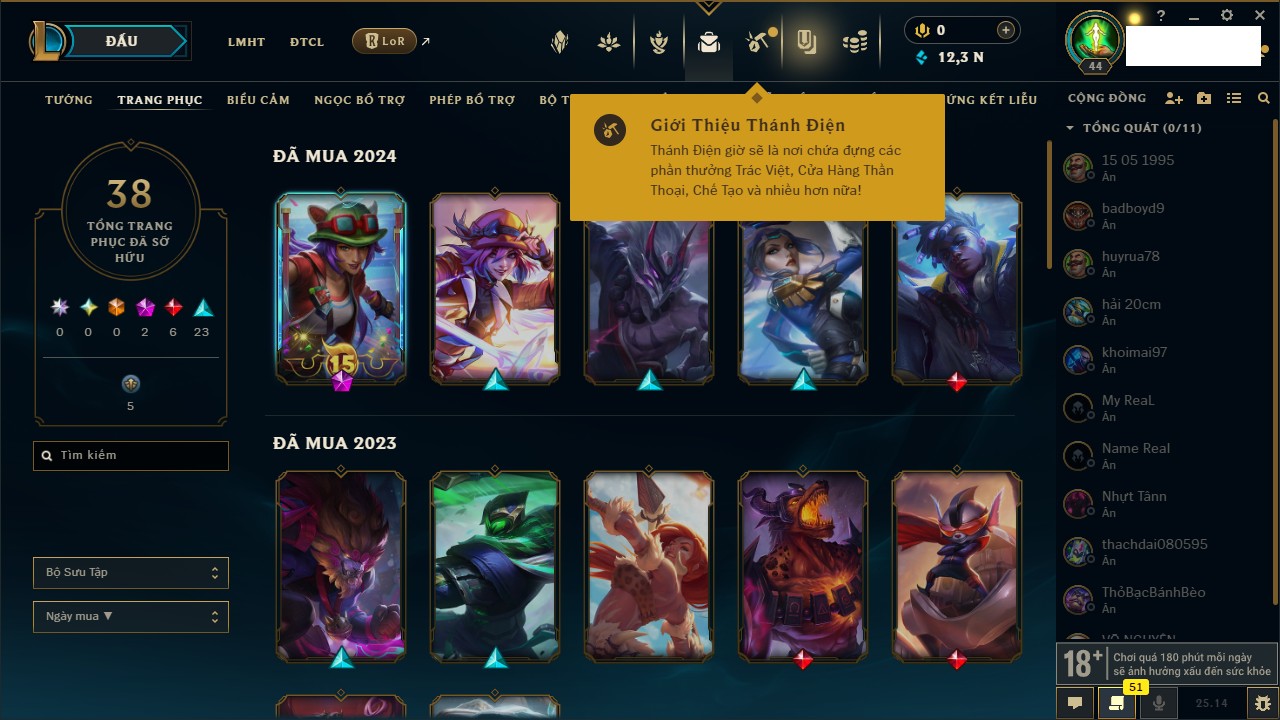Open the Store coins icon
Viewport: 1280px width, 720px height.
coord(854,42)
